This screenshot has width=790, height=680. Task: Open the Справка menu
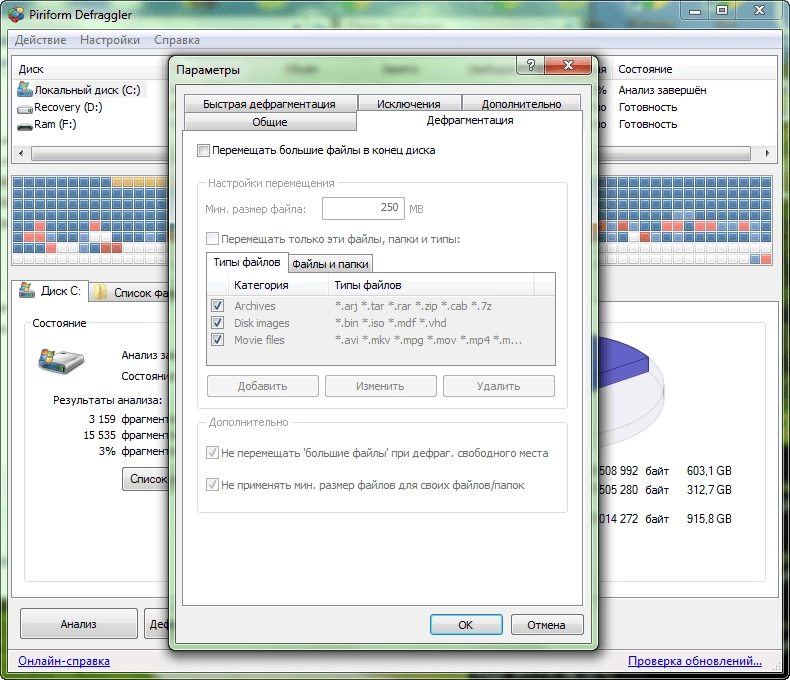click(x=177, y=40)
